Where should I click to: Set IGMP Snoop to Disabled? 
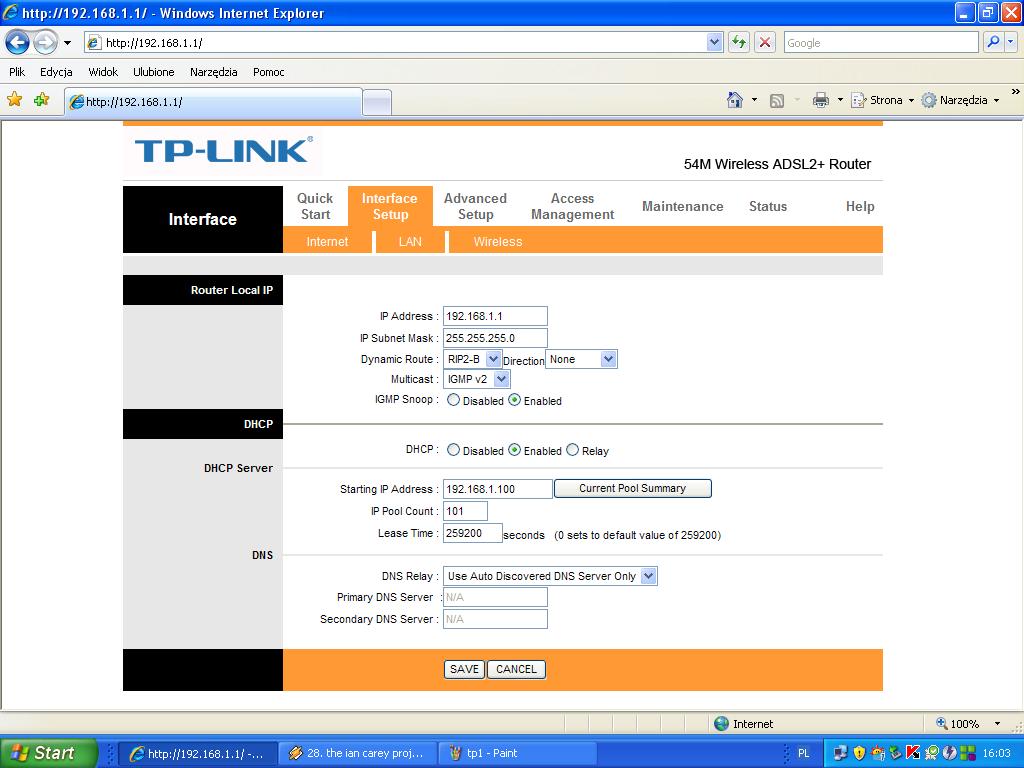[x=453, y=400]
